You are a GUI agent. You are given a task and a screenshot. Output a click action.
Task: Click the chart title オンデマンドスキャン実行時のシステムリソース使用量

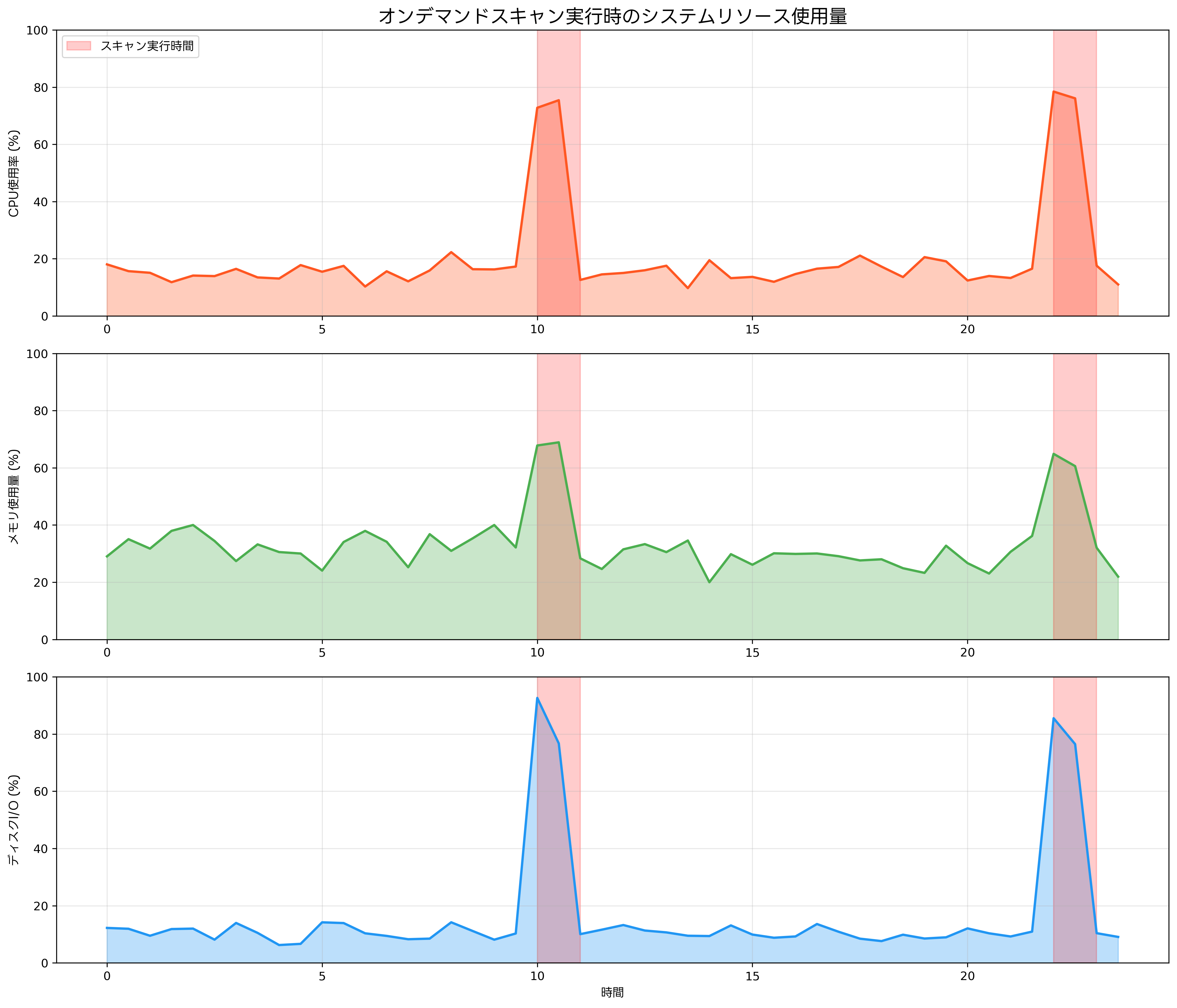click(x=612, y=16)
